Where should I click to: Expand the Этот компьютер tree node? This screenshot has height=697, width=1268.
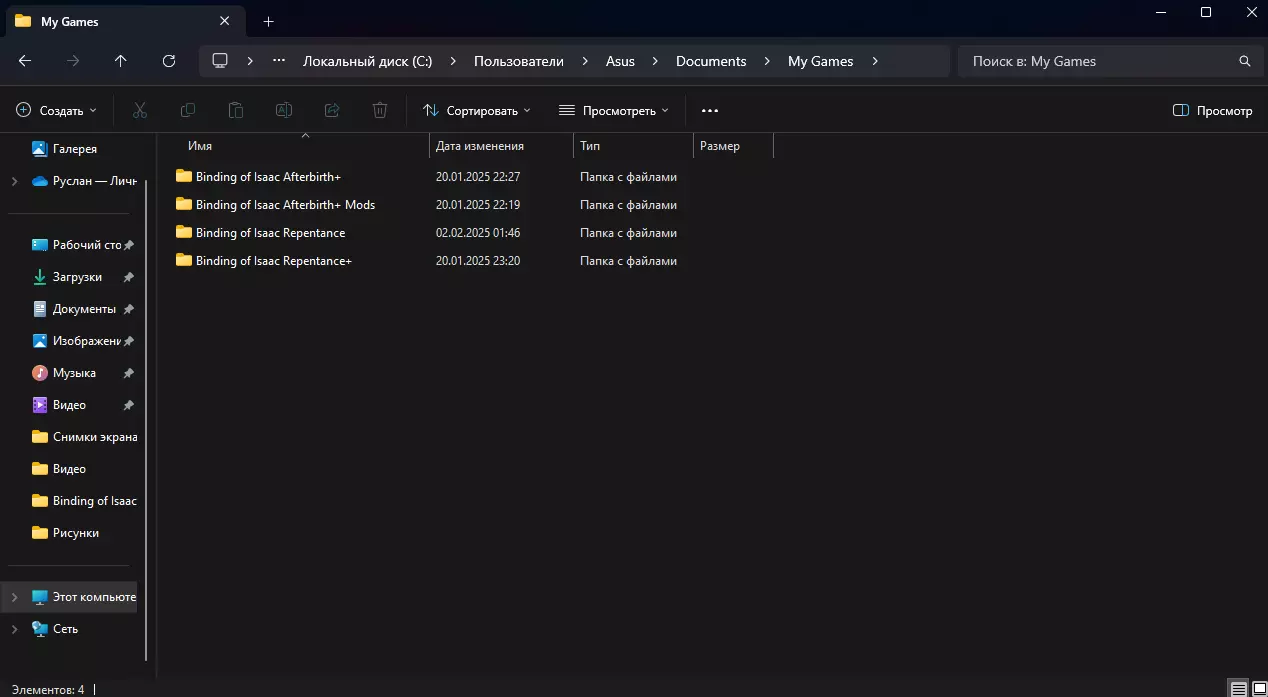14,597
